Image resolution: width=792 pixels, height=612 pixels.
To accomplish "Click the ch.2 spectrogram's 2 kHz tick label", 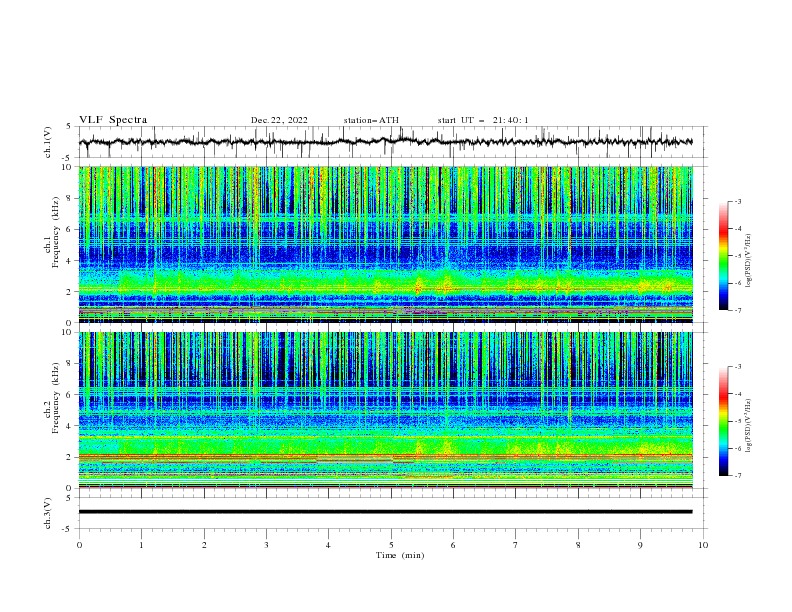I will click(x=70, y=457).
